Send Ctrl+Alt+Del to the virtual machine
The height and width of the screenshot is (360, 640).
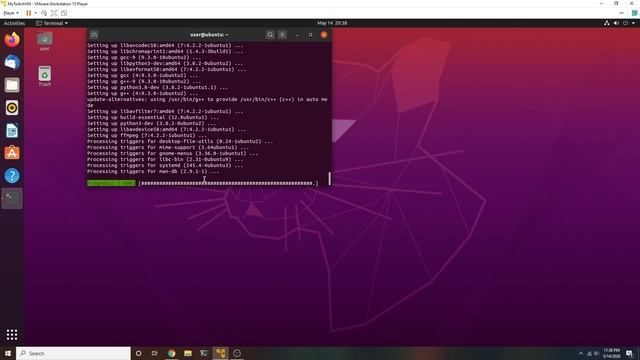44,13
